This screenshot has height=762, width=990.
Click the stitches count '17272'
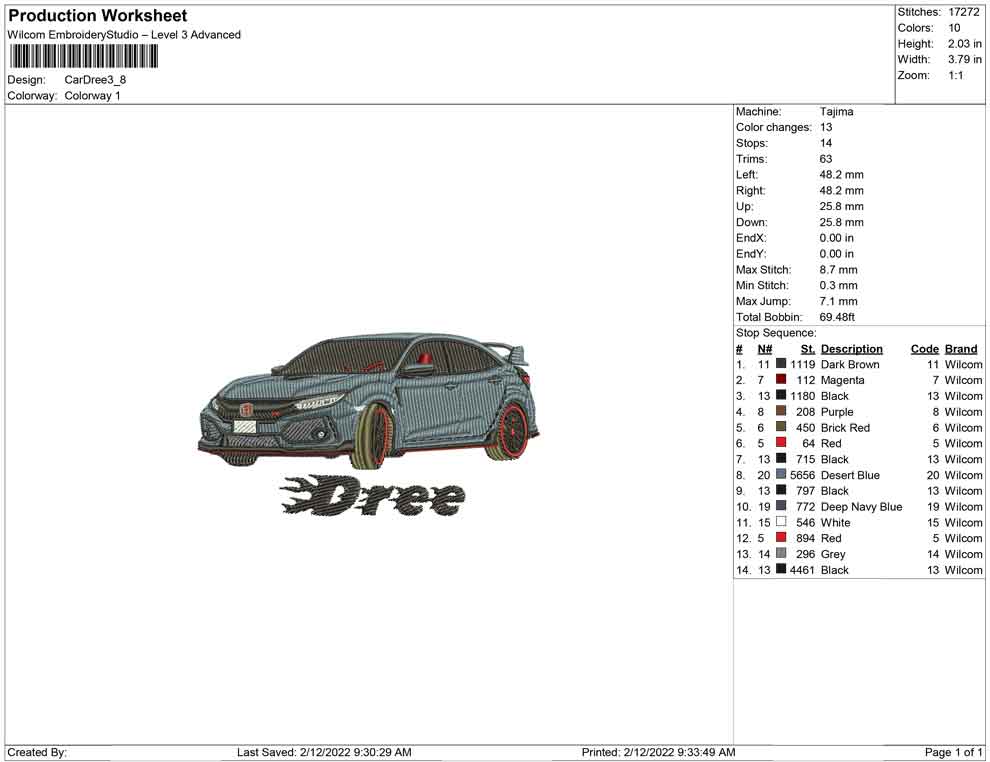(x=964, y=12)
